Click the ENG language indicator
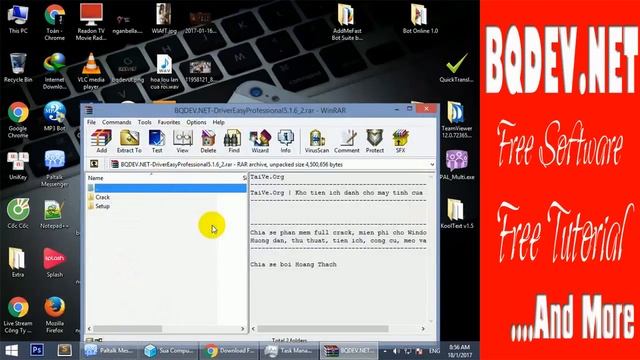This screenshot has width=640, height=360. click(x=434, y=351)
